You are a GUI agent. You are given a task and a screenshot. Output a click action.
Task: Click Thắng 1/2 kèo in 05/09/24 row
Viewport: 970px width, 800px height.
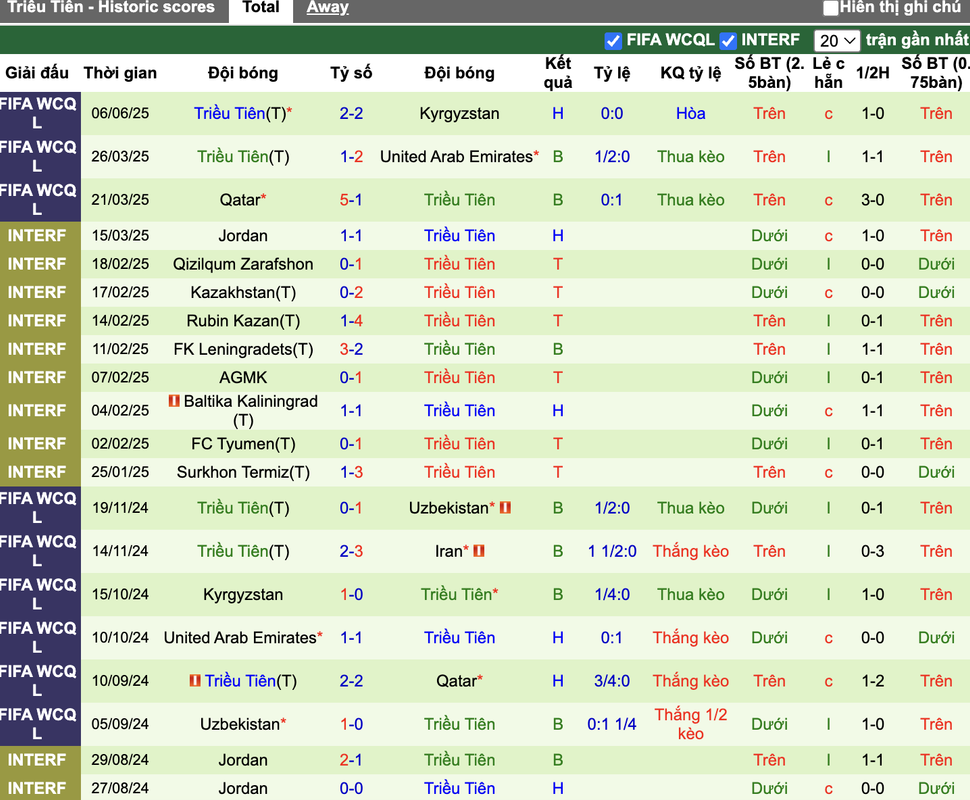690,725
